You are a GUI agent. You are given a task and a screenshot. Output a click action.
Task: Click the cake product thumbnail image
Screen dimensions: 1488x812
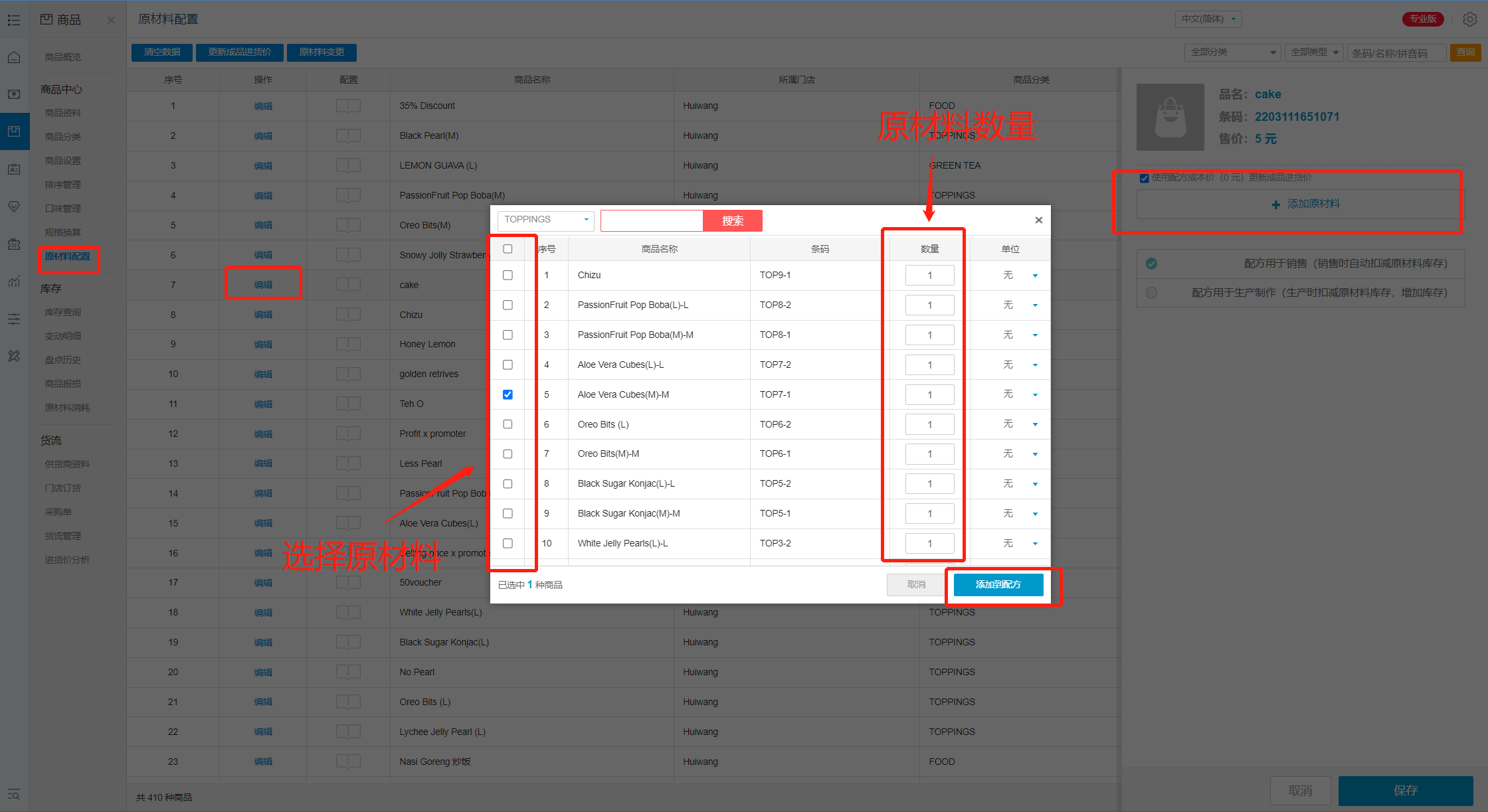point(1170,117)
